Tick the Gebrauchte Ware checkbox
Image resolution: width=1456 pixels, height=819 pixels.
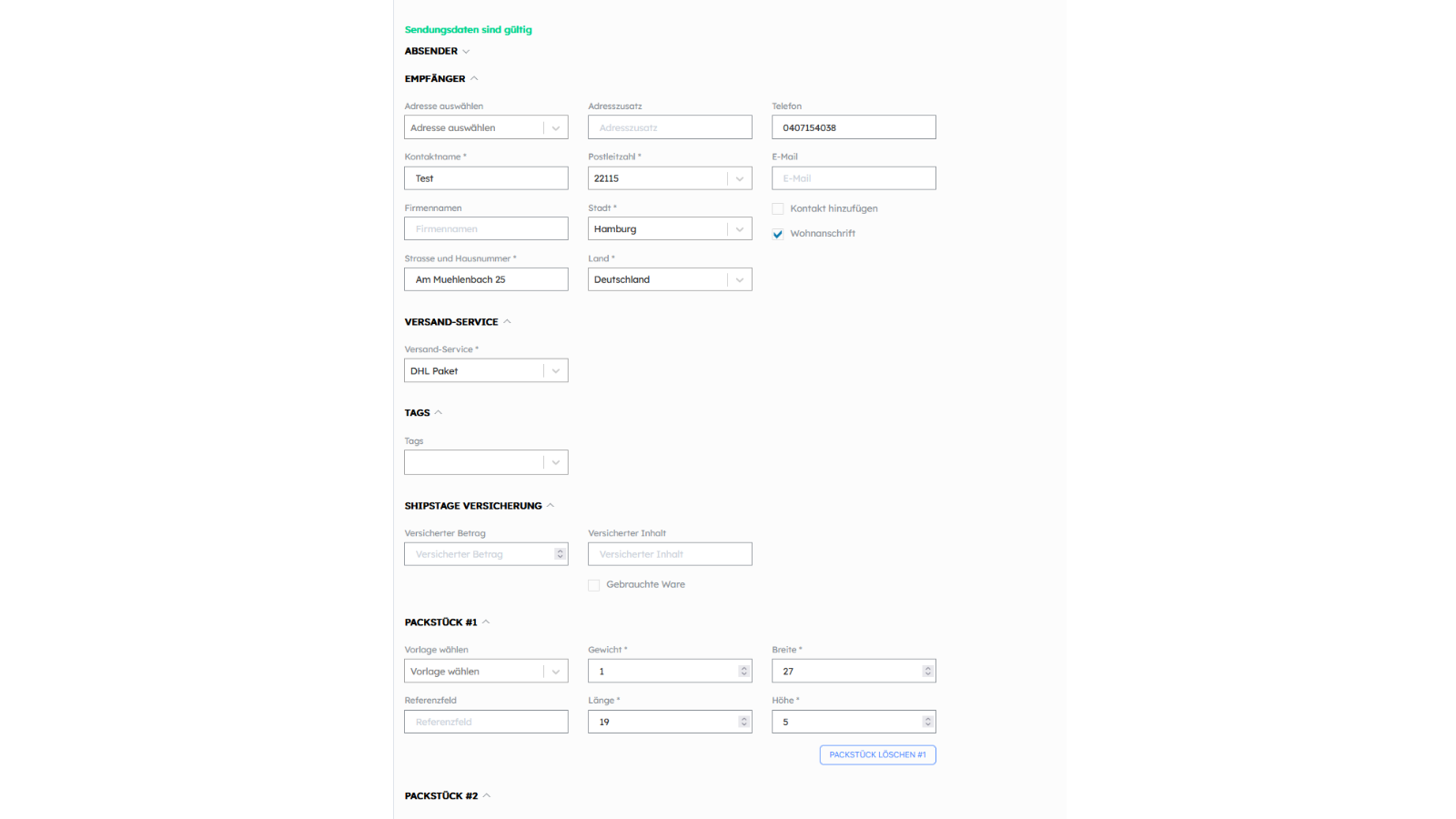click(x=594, y=585)
